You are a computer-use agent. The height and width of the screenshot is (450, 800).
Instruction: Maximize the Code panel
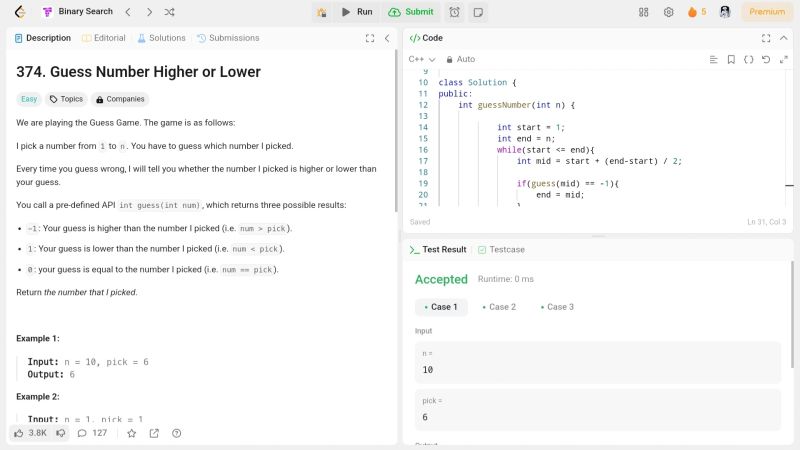pos(766,38)
